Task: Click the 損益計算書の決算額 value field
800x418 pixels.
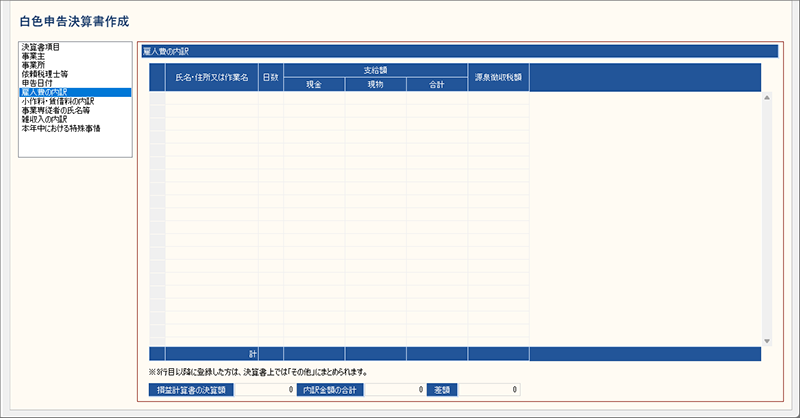Action: click(x=265, y=390)
